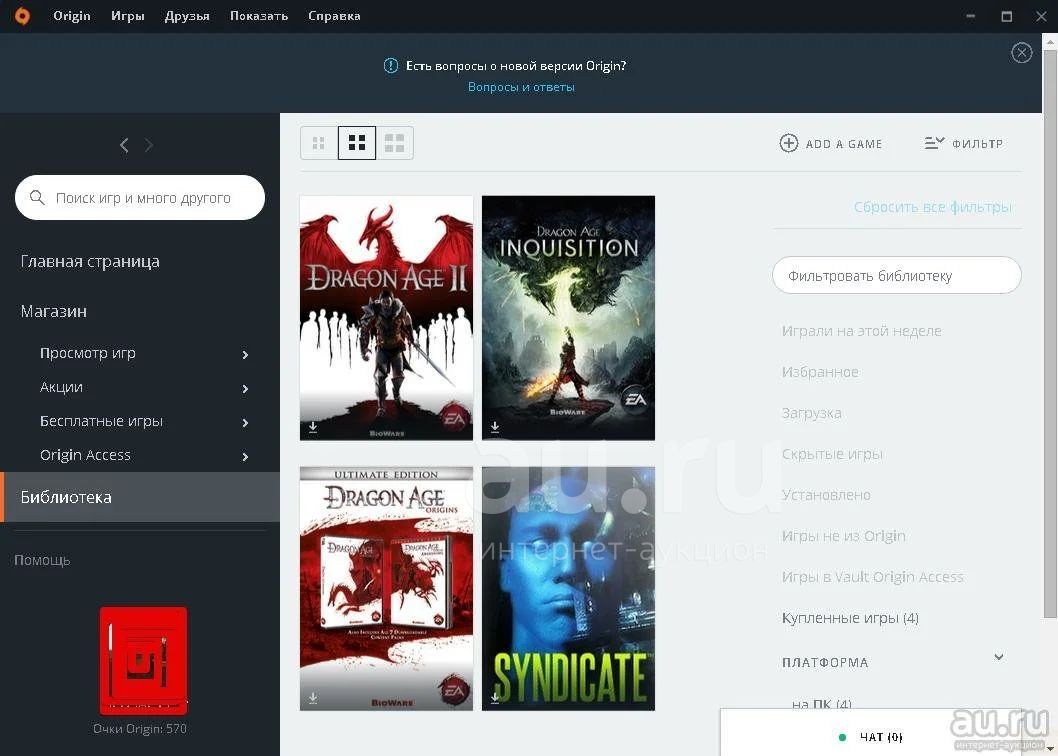Click the Origin logo icon
This screenshot has width=1058, height=756.
point(22,16)
